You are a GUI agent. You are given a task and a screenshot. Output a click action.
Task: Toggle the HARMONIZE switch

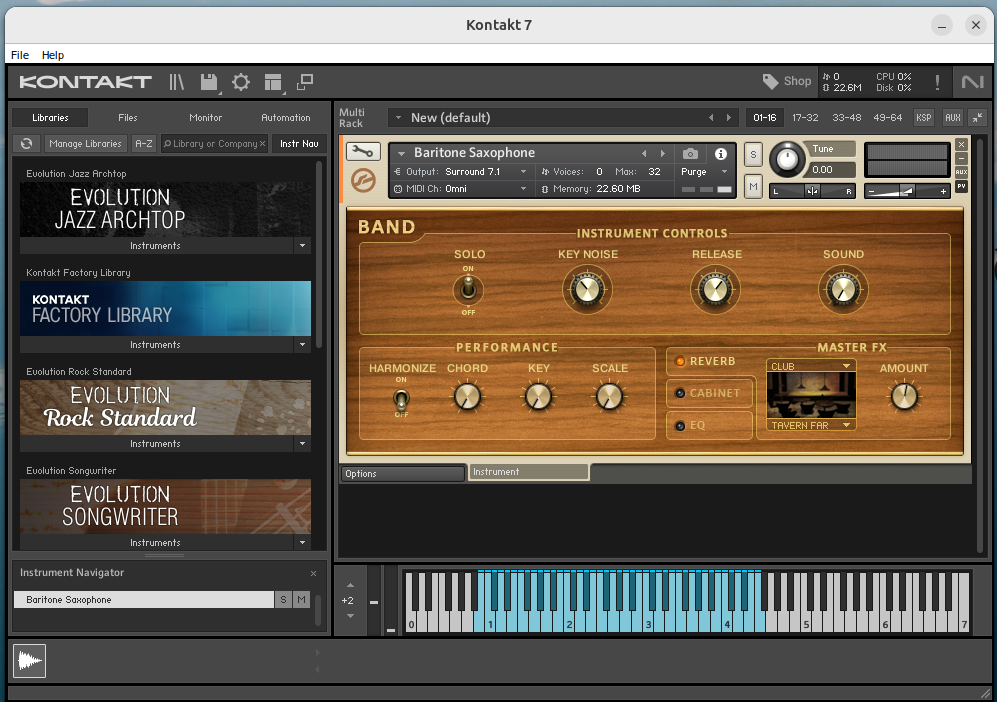(x=401, y=399)
